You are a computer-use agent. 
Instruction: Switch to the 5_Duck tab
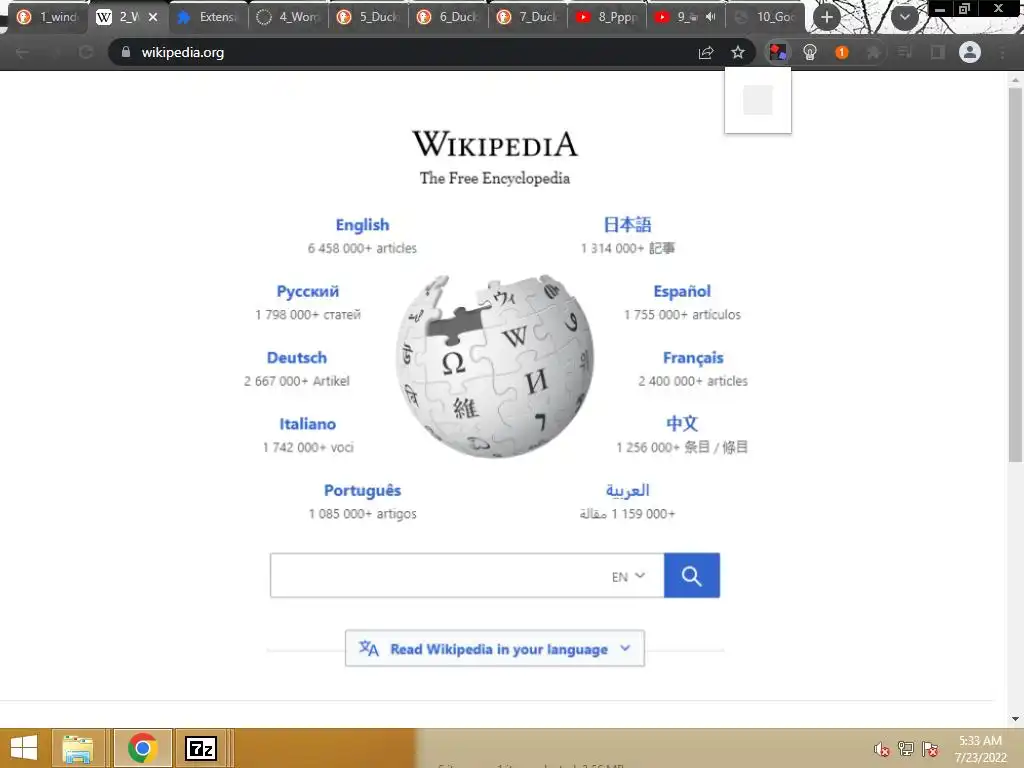(368, 17)
